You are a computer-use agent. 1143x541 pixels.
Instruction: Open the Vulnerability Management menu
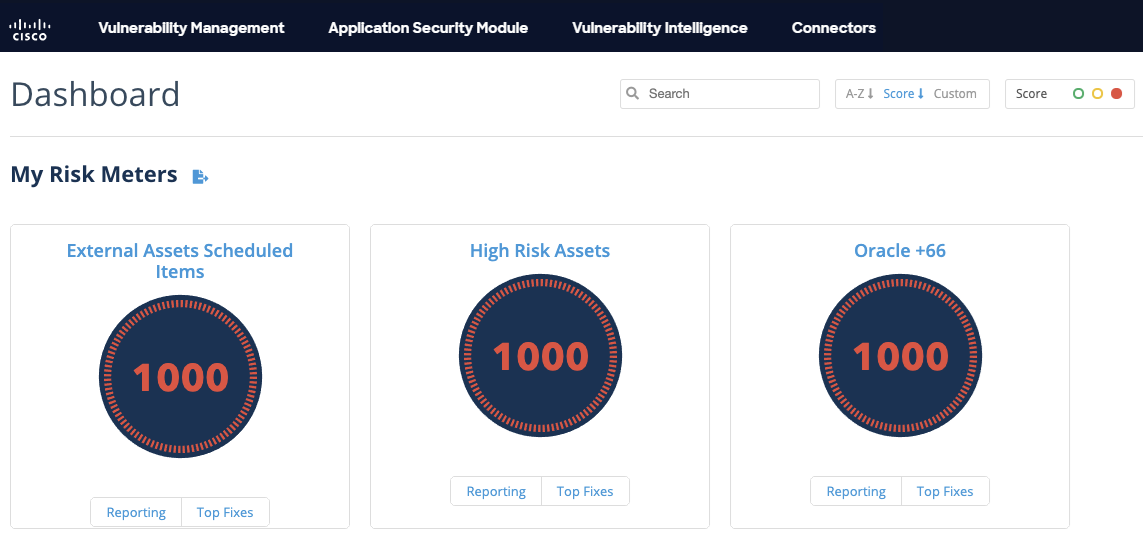click(191, 28)
